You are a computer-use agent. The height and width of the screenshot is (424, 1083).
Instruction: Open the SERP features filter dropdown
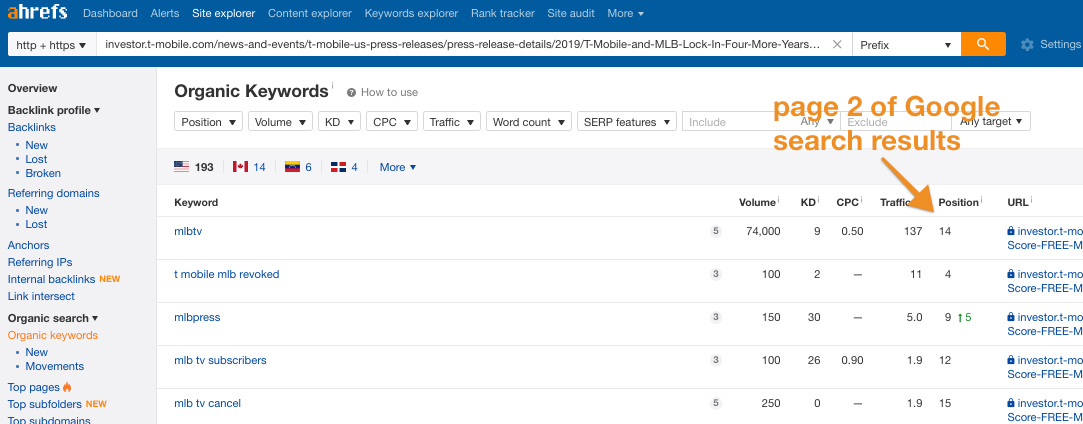coord(627,122)
